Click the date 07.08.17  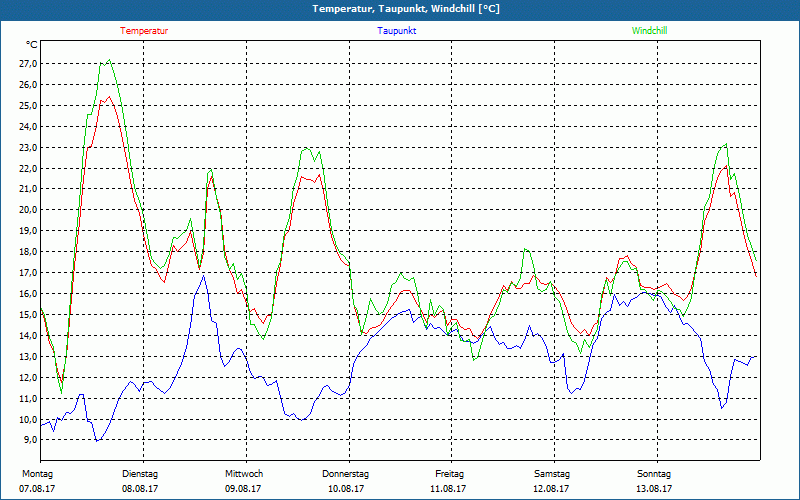point(37,489)
